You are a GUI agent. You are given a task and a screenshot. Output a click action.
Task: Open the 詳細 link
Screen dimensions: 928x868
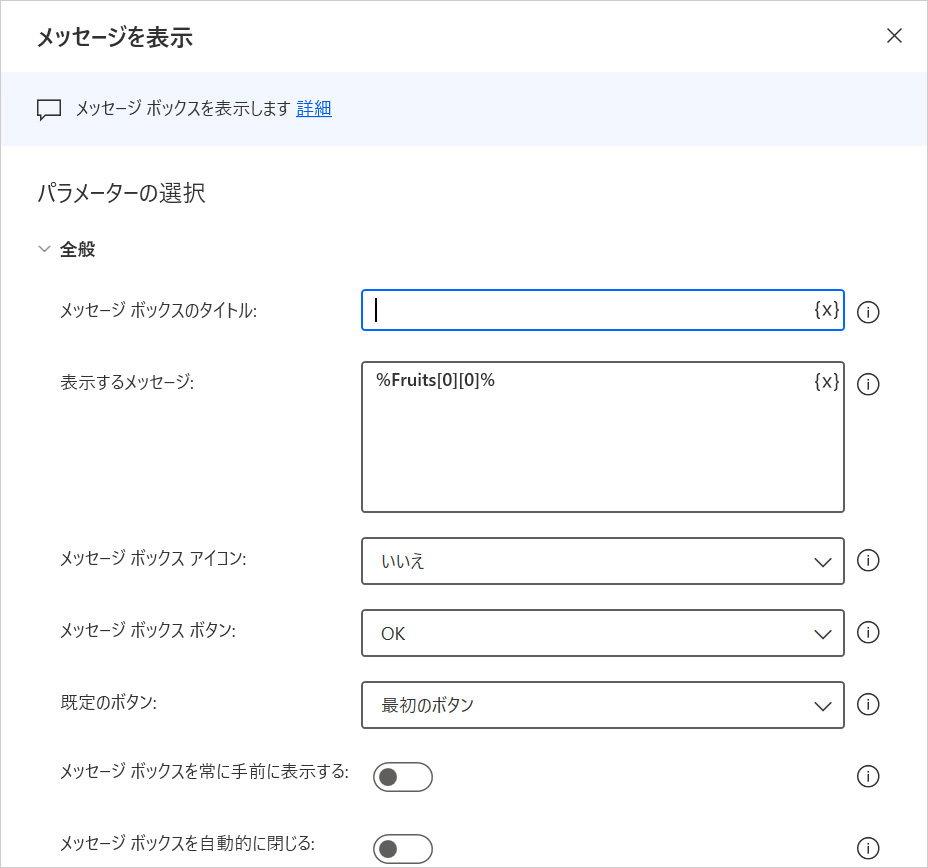point(313,109)
